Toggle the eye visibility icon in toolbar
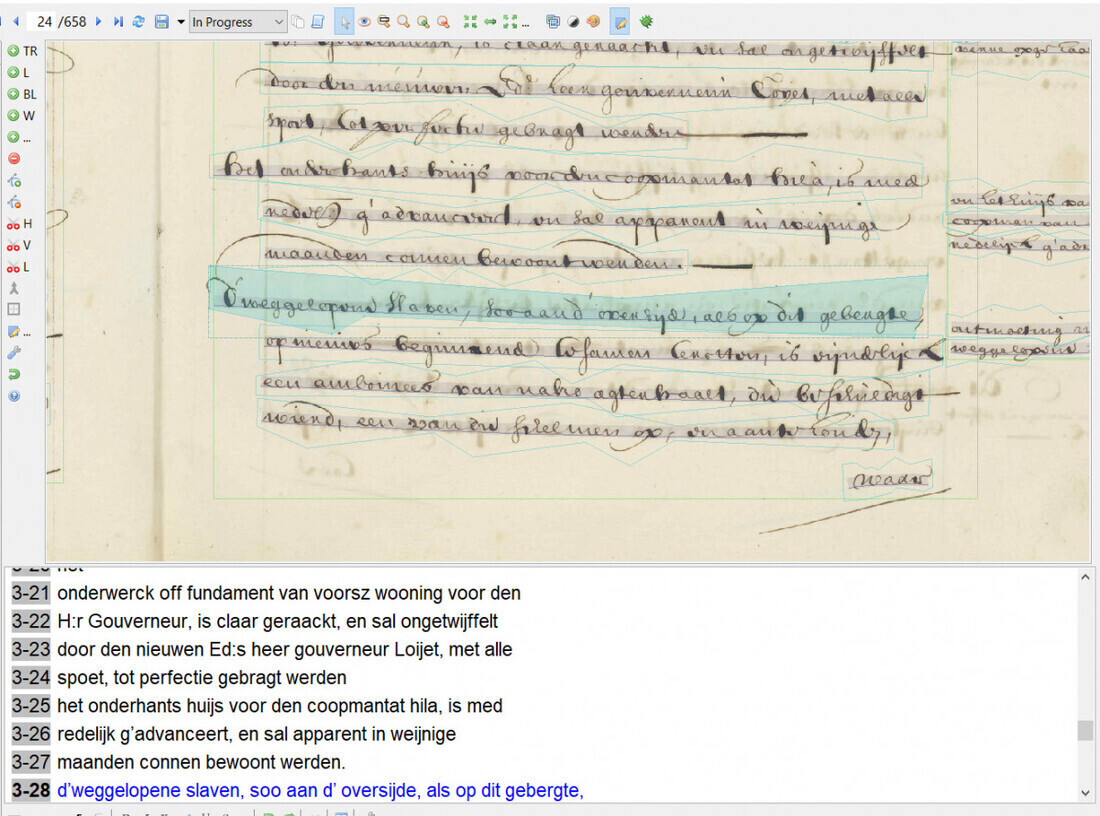This screenshot has width=1100, height=816. pos(364,22)
